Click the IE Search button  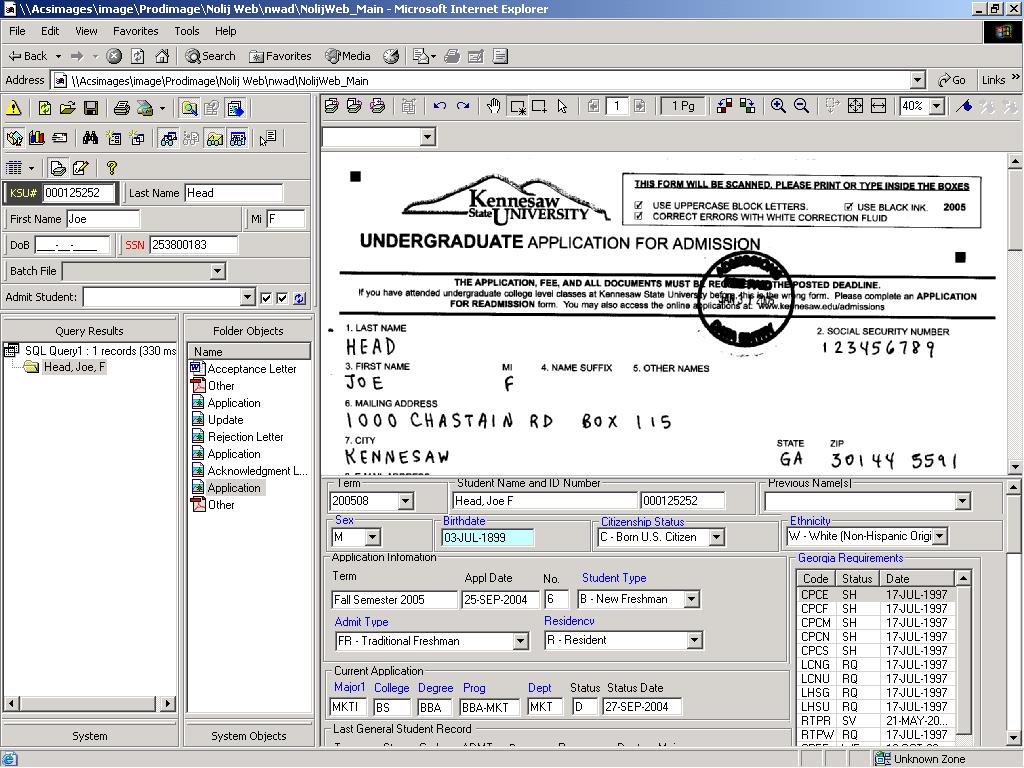tap(210, 56)
